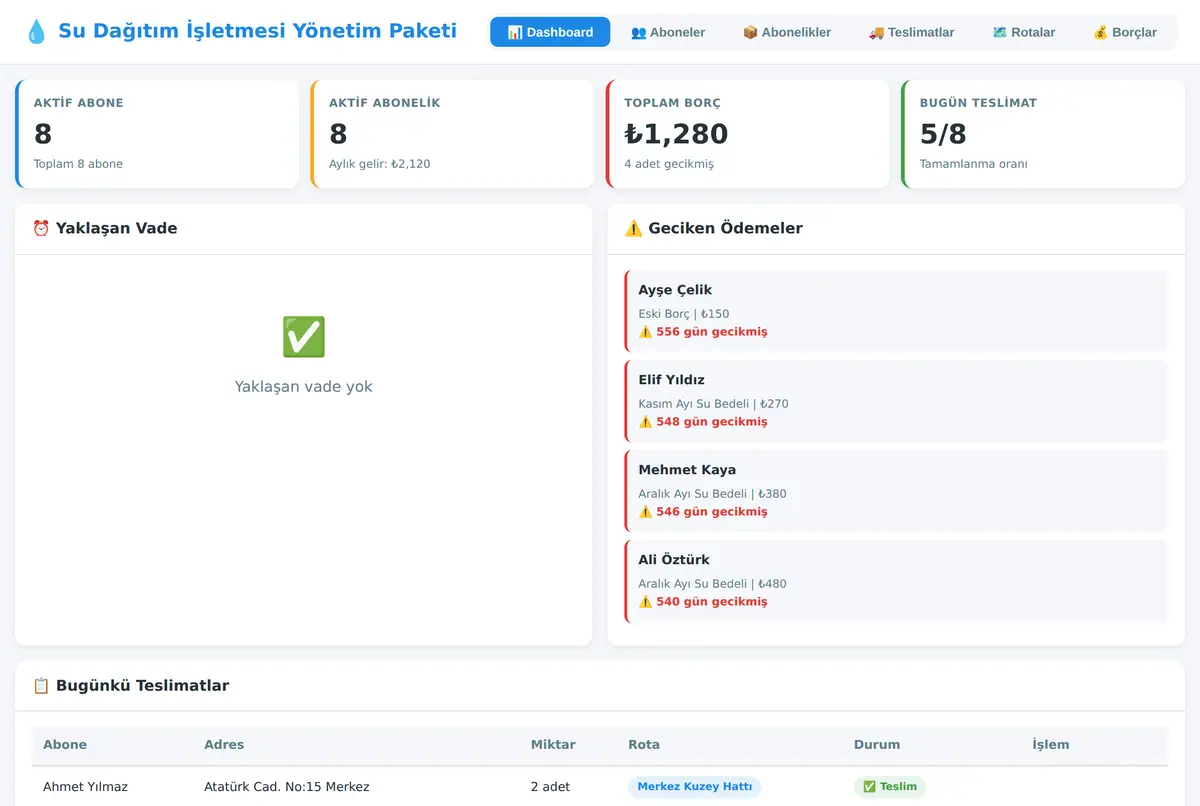Image resolution: width=1200 pixels, height=806 pixels.
Task: Click the Adres column header
Action: coord(224,745)
